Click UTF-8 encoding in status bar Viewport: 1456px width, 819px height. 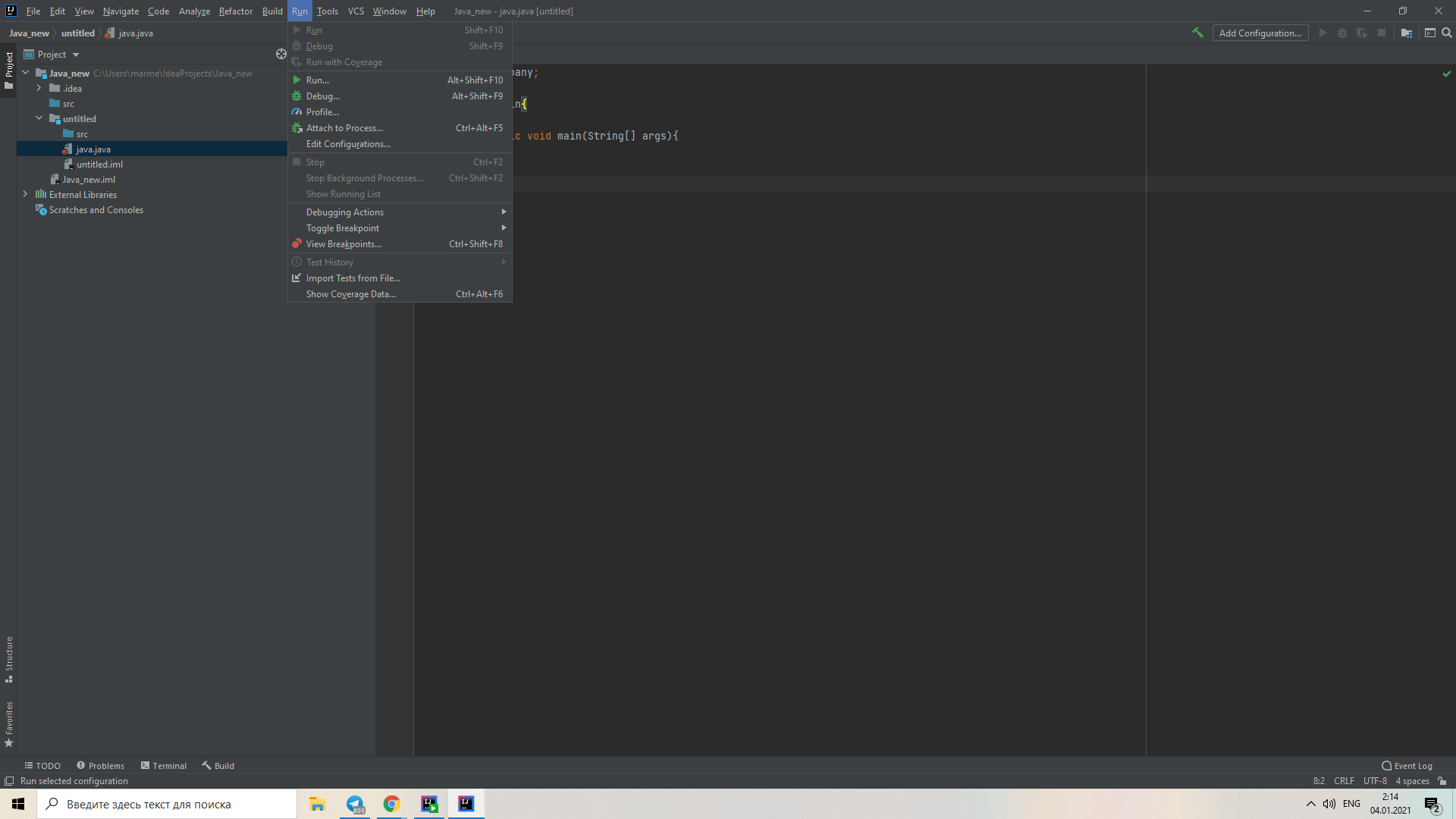click(1375, 781)
